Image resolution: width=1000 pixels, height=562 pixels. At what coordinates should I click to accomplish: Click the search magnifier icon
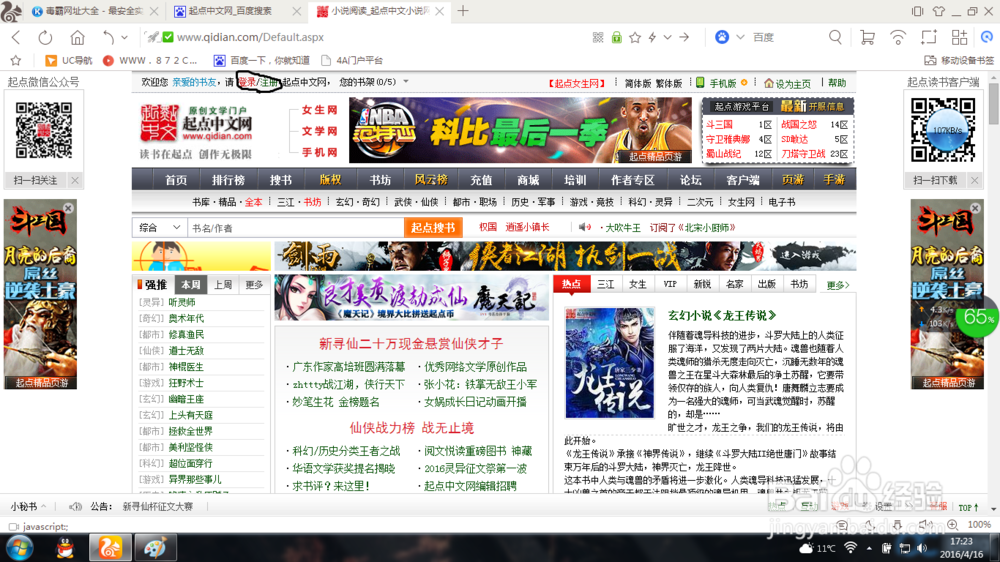[x=835, y=38]
